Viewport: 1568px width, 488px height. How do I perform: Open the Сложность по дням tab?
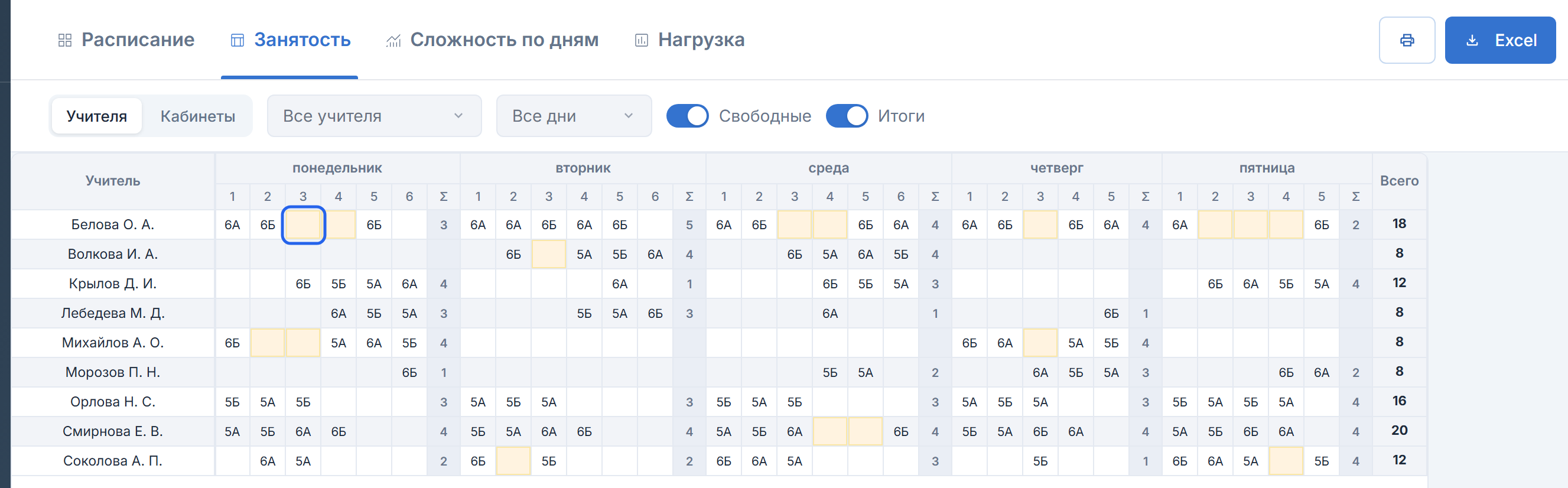pos(492,40)
